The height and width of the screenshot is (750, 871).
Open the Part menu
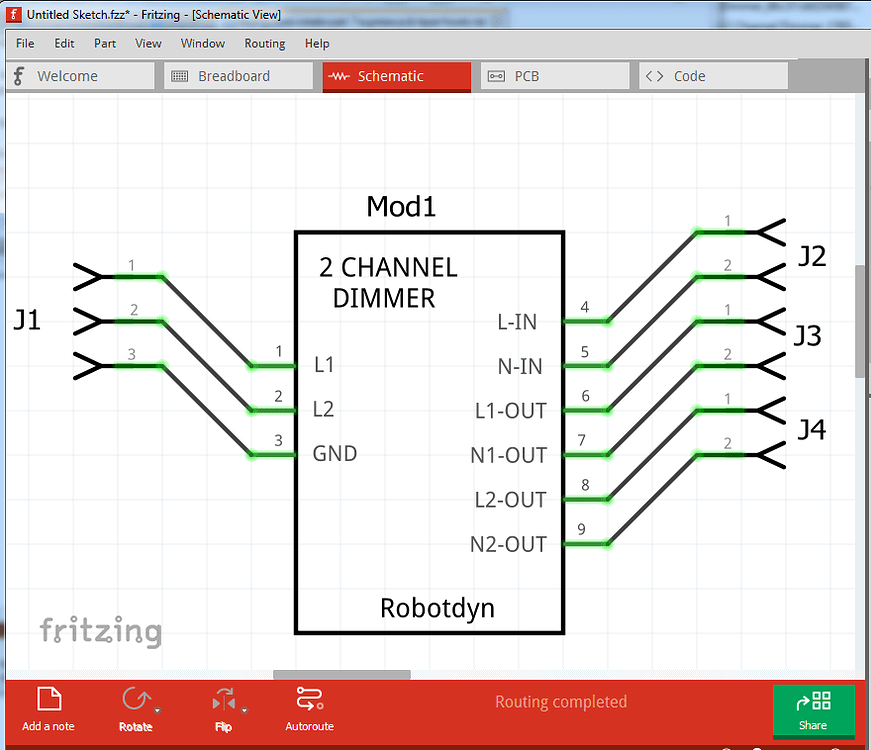[104, 43]
